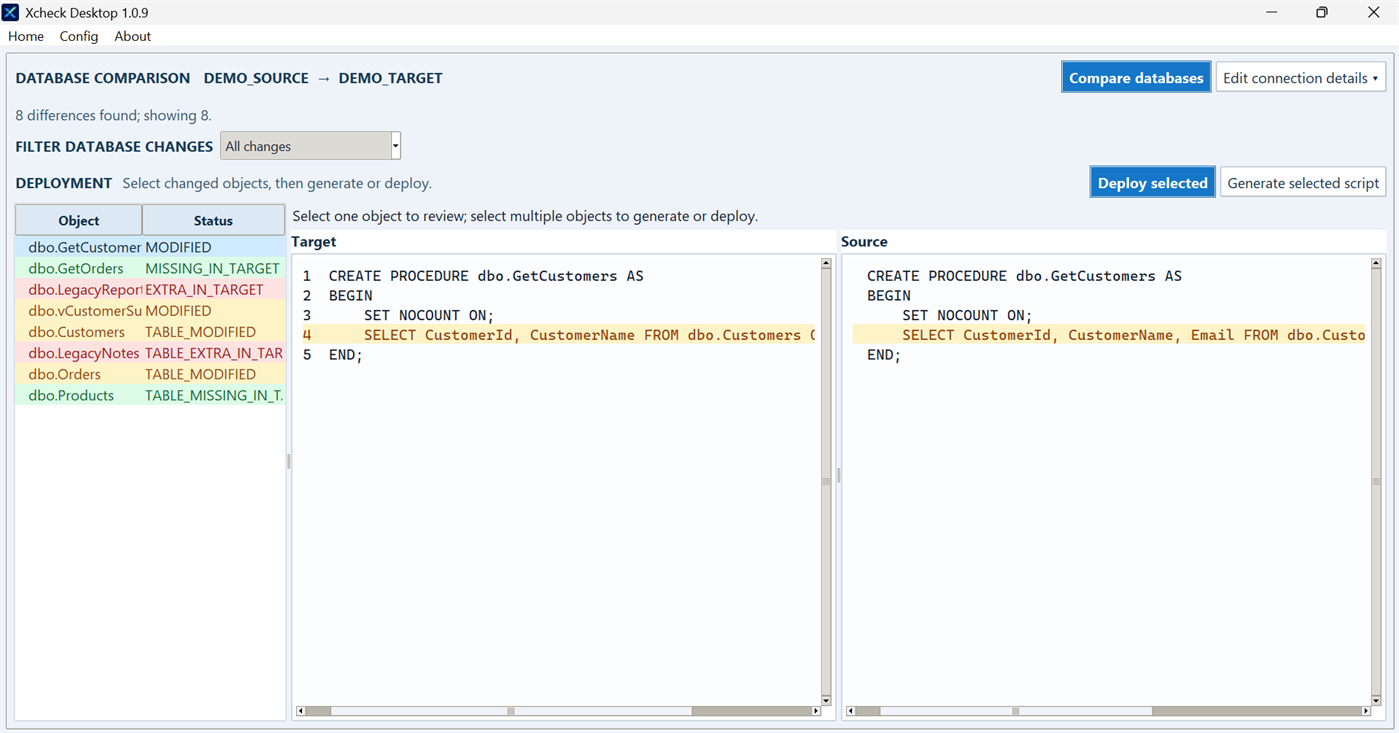Click the Source pane scroll left arrow
Screen dimensions: 1399x733
(850, 711)
